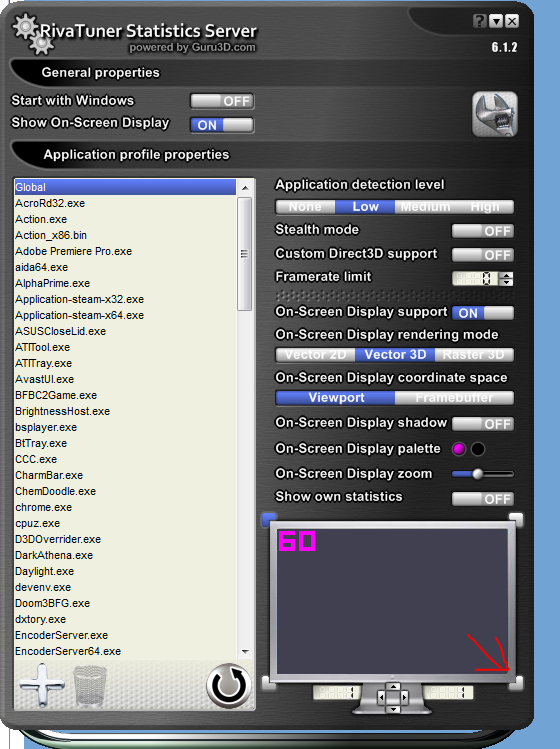This screenshot has height=749, width=560.
Task: Click the Framerate limit value field
Action: (x=475, y=278)
